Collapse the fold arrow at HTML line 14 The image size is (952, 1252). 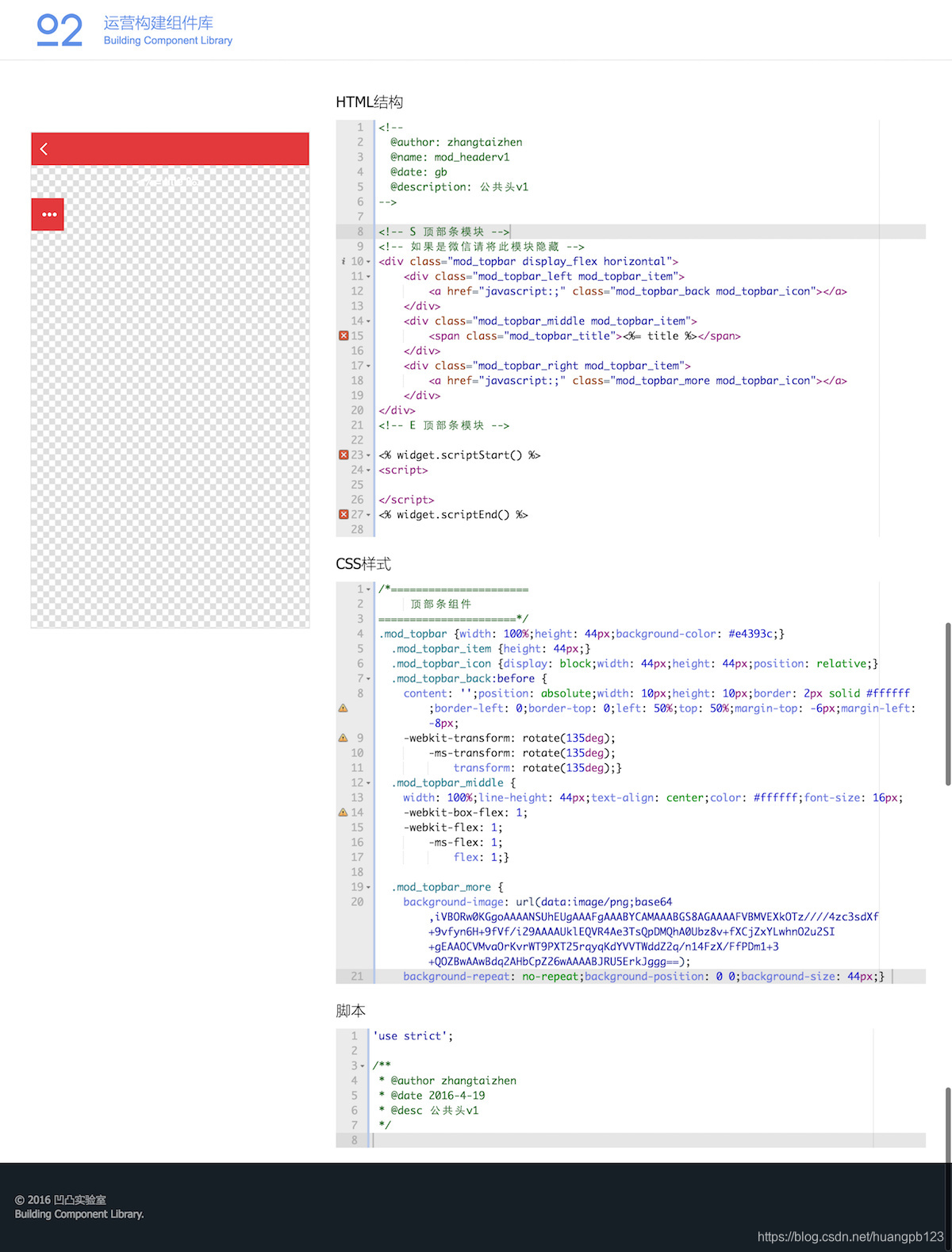[x=368, y=321]
